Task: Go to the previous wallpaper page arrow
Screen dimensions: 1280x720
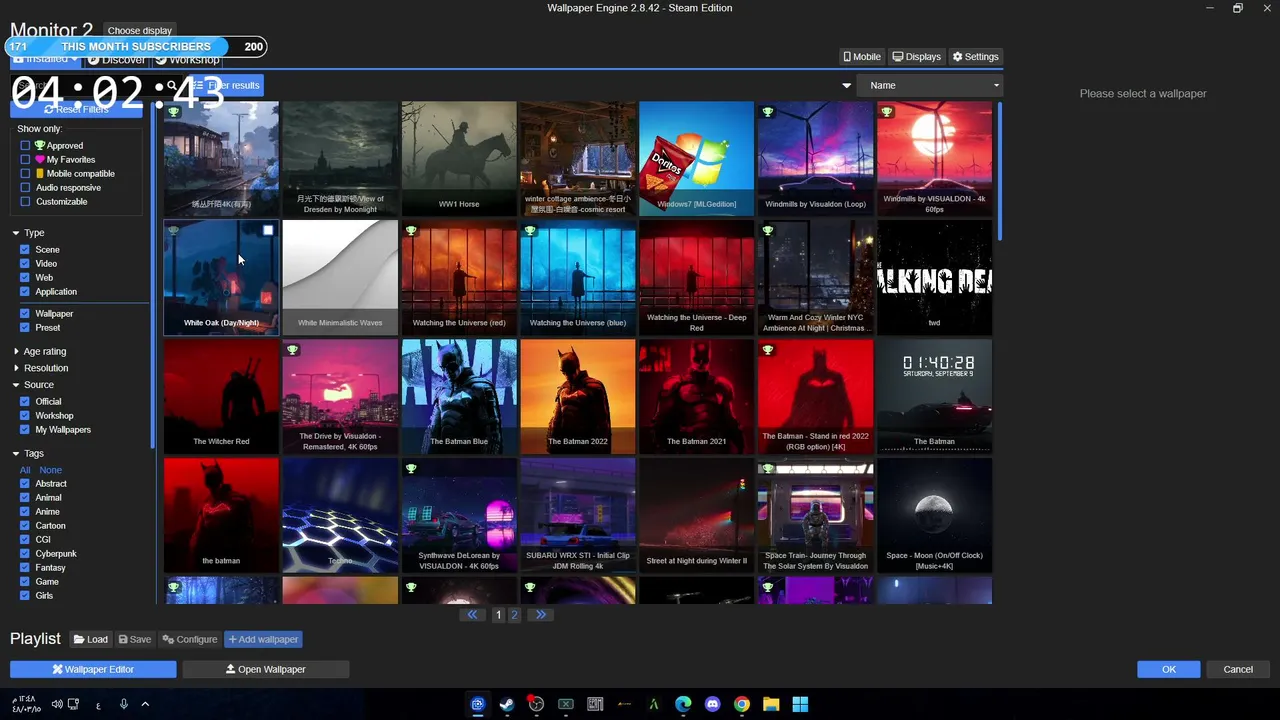Action: coord(472,615)
